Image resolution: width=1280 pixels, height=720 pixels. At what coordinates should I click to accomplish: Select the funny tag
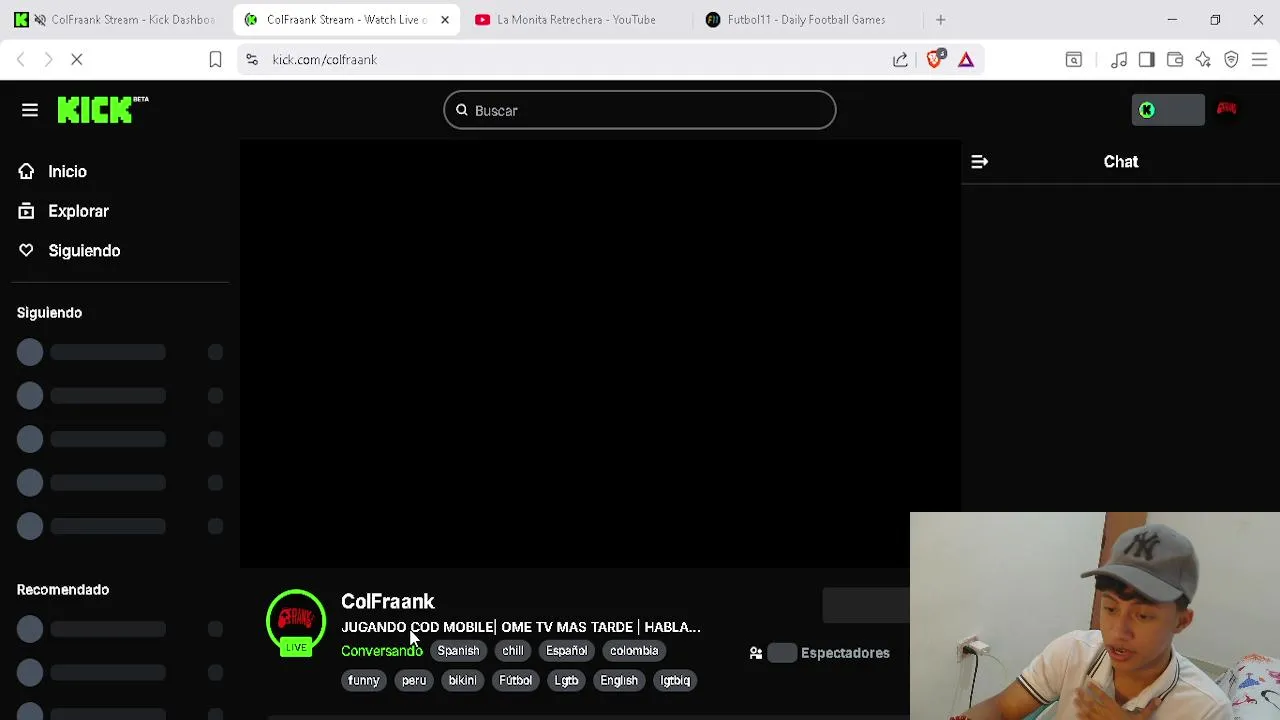pyautogui.click(x=364, y=681)
